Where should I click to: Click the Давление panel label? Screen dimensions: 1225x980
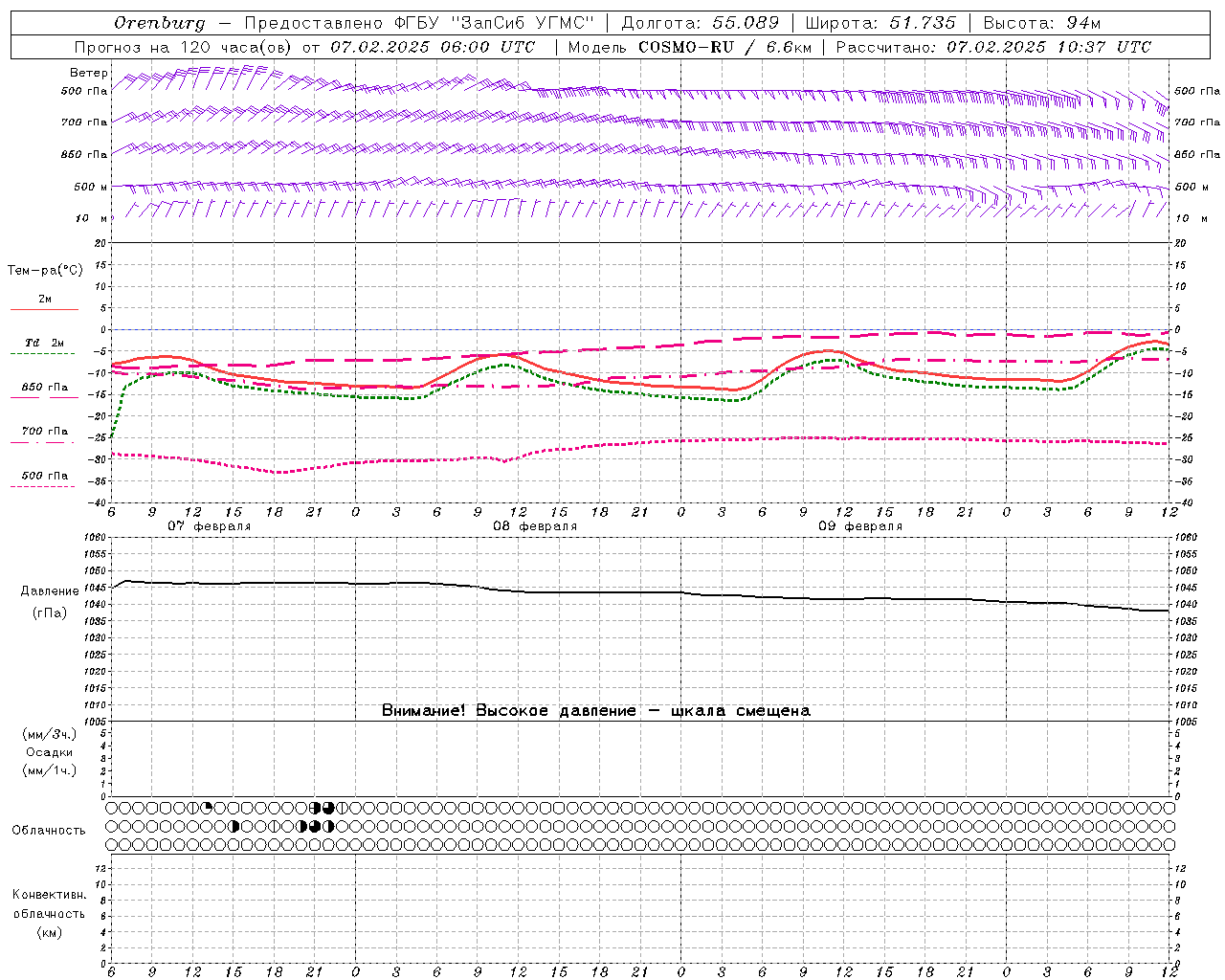pos(50,591)
